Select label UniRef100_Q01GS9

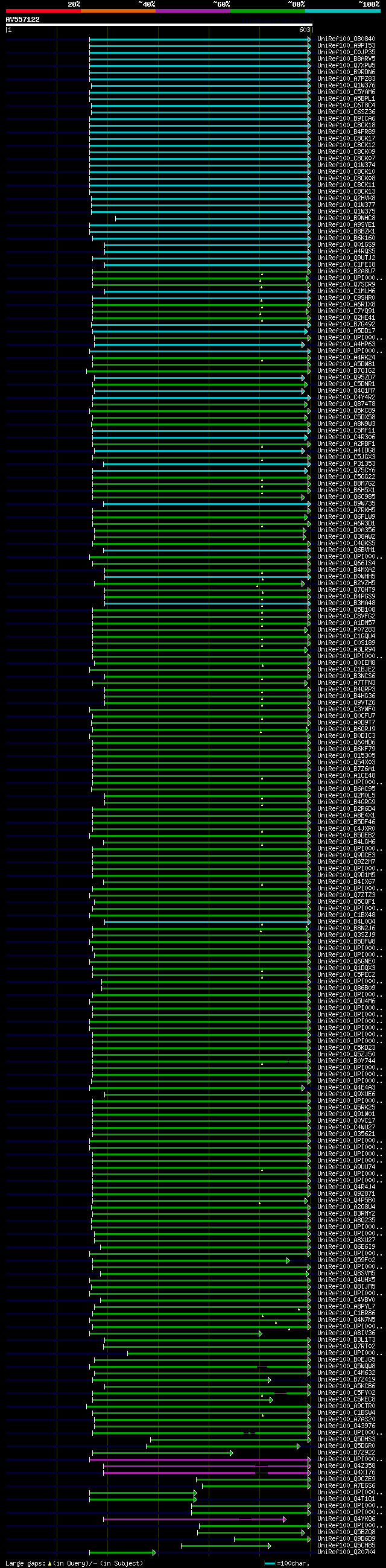pyautogui.click(x=346, y=245)
